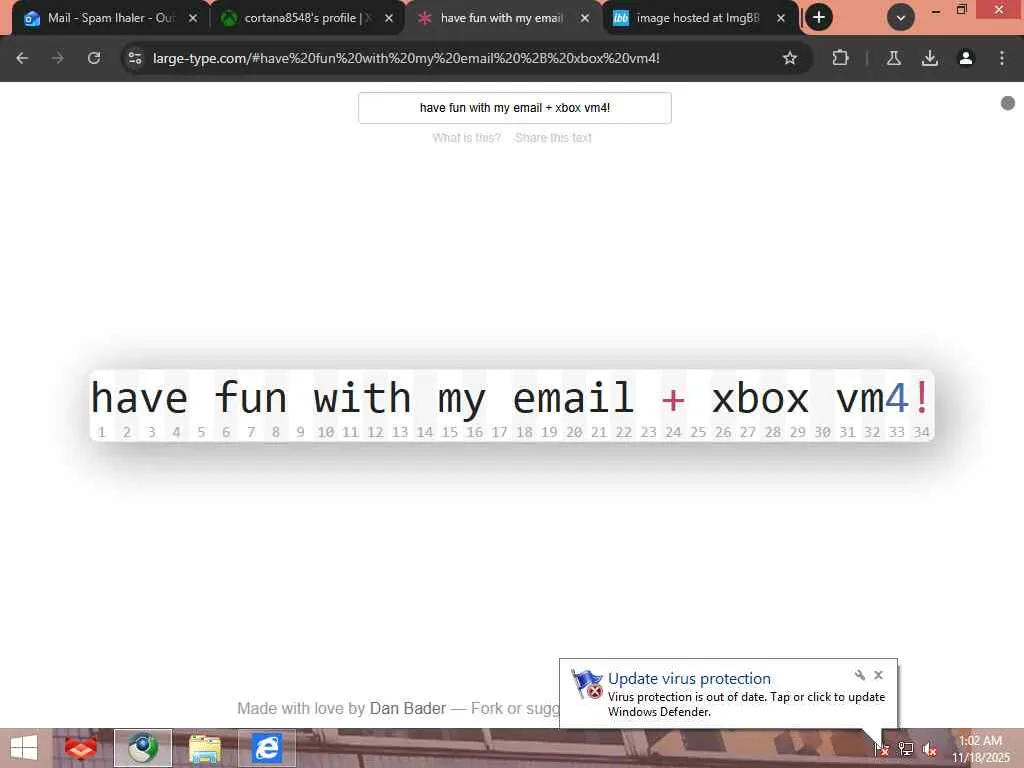Open the red taskbar application icon
1024x768 pixels.
pos(81,748)
